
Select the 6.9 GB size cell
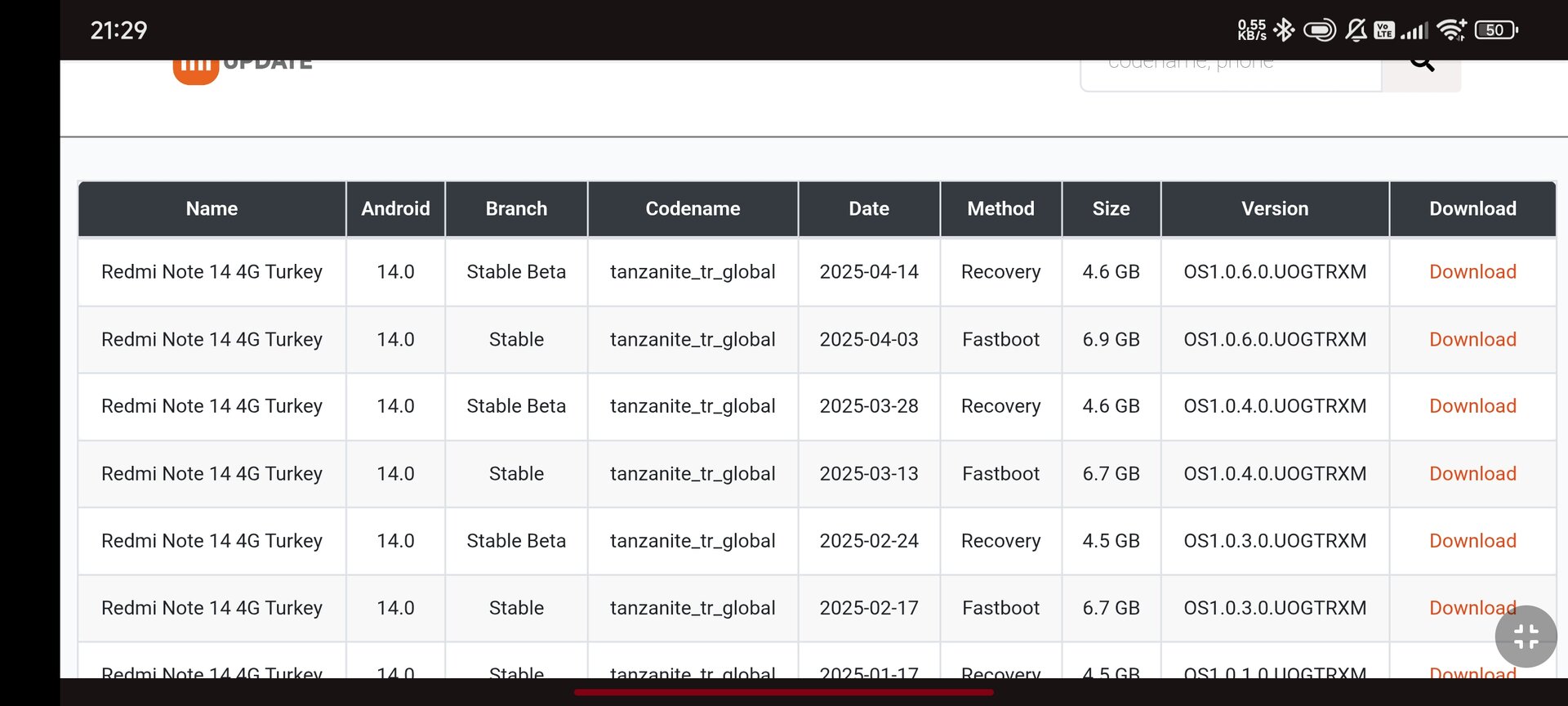[1111, 340]
